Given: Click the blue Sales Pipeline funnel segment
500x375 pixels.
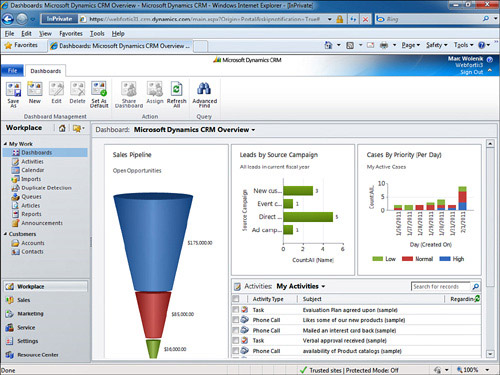Looking at the screenshot, I should (x=153, y=242).
